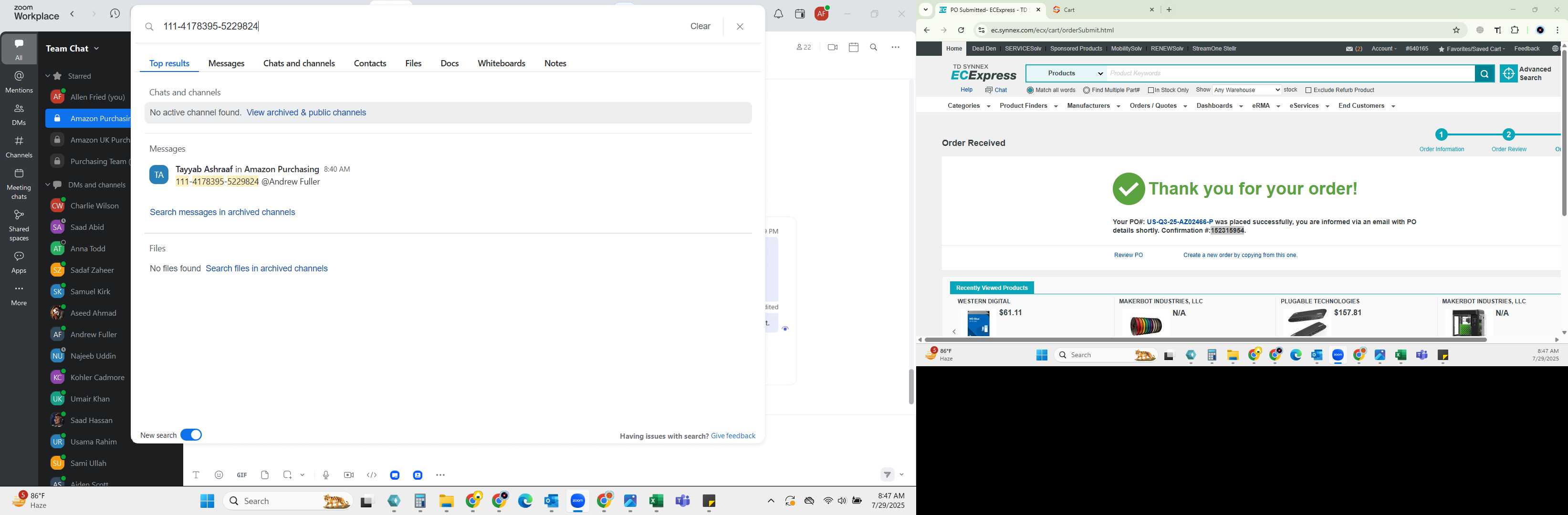Viewport: 1568px width, 515px height.
Task: Open Shared spaces in Zoom sidebar
Action: click(19, 225)
